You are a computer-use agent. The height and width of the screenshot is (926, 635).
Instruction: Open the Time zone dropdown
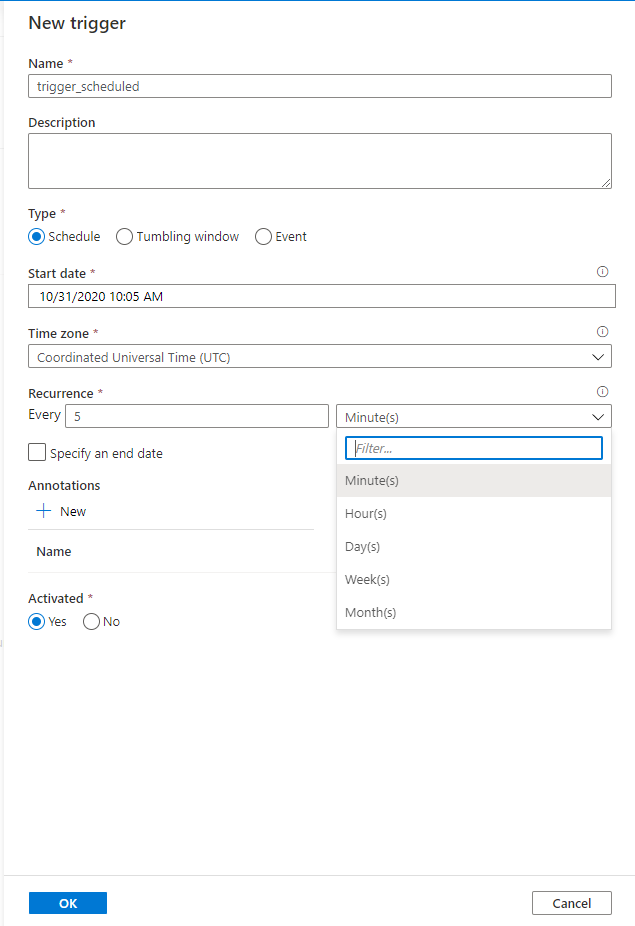(x=319, y=357)
